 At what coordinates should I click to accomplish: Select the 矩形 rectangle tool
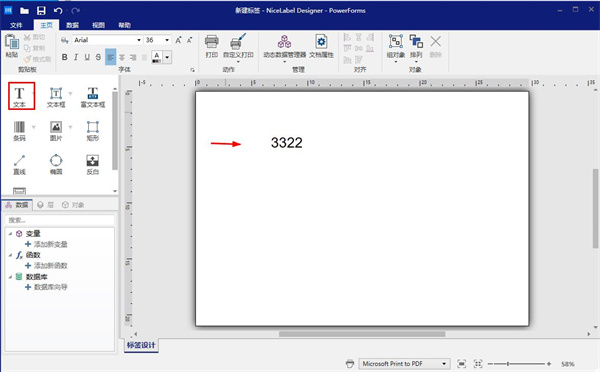[x=93, y=131]
